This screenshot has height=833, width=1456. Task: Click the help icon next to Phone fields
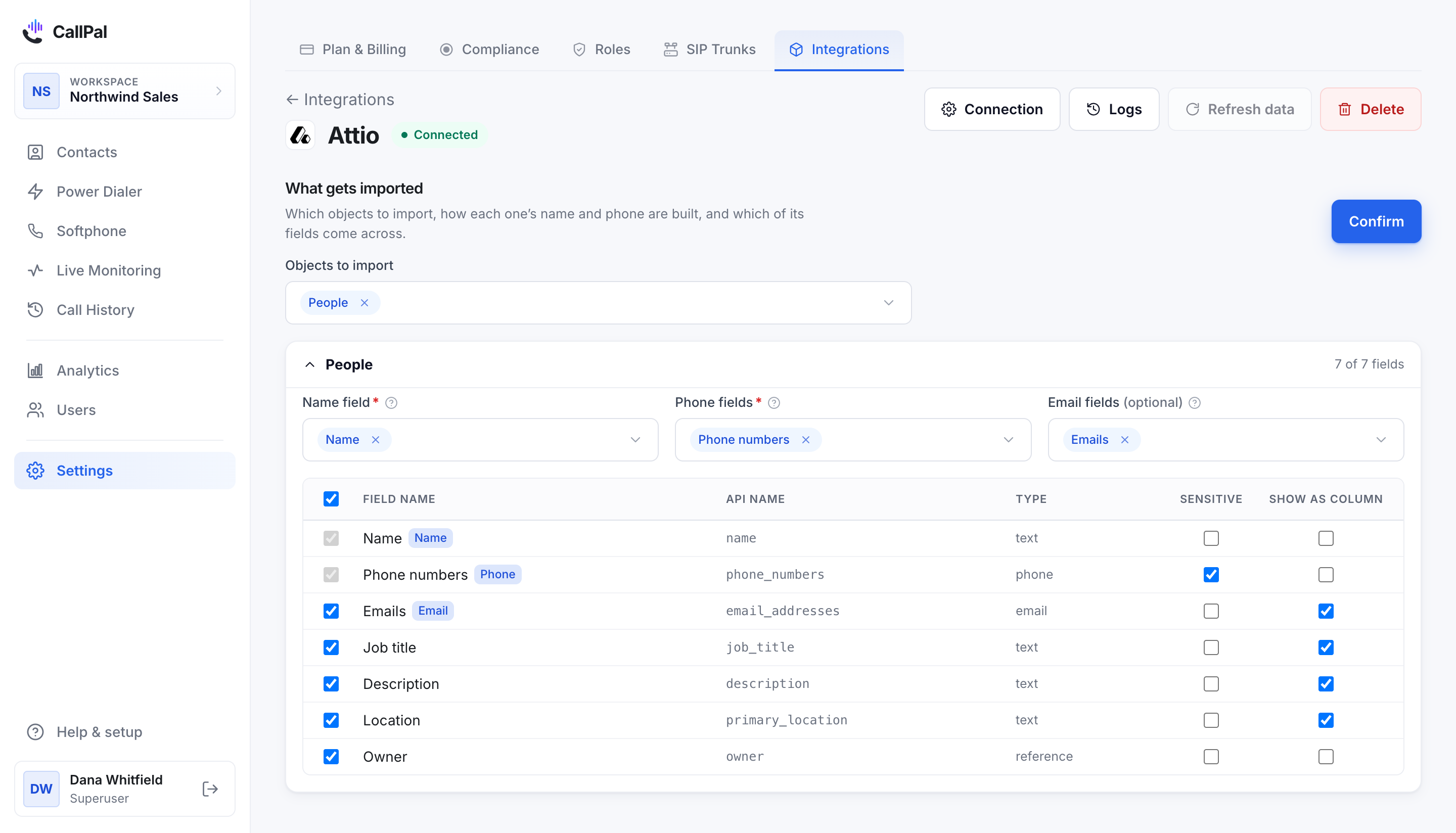point(774,403)
